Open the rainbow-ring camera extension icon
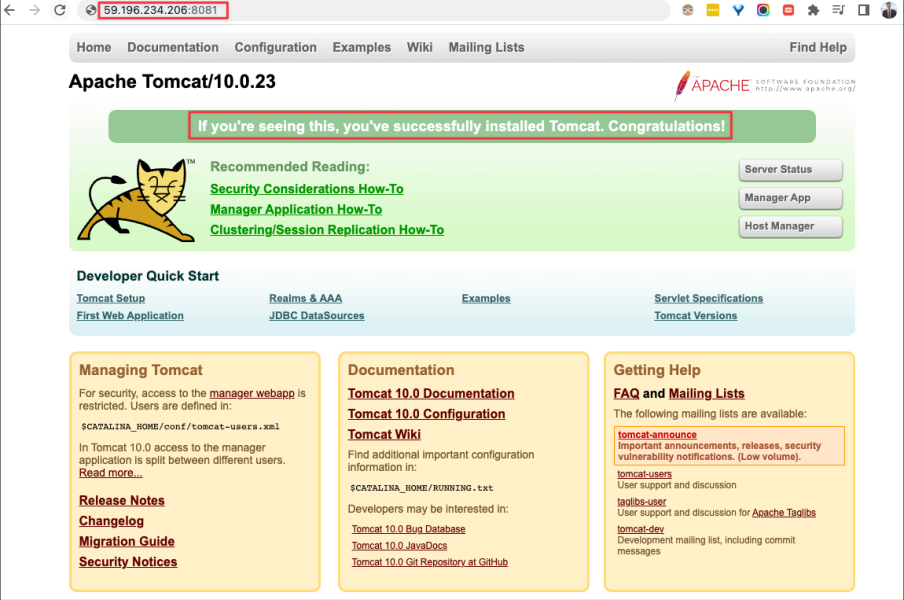This screenshot has height=600, width=904. pyautogui.click(x=763, y=10)
